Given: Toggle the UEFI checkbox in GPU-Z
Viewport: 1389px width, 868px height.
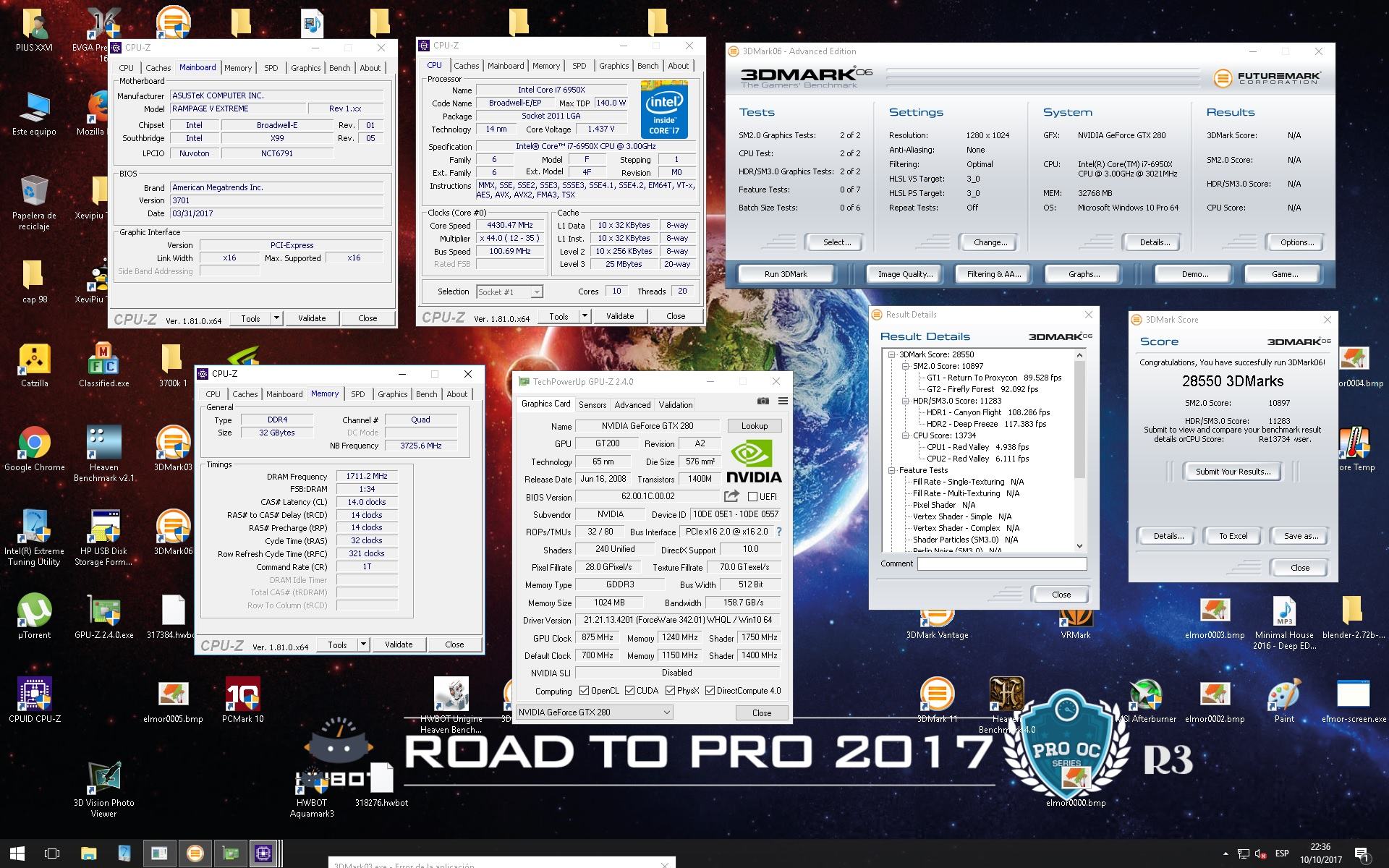Looking at the screenshot, I should coord(752,496).
